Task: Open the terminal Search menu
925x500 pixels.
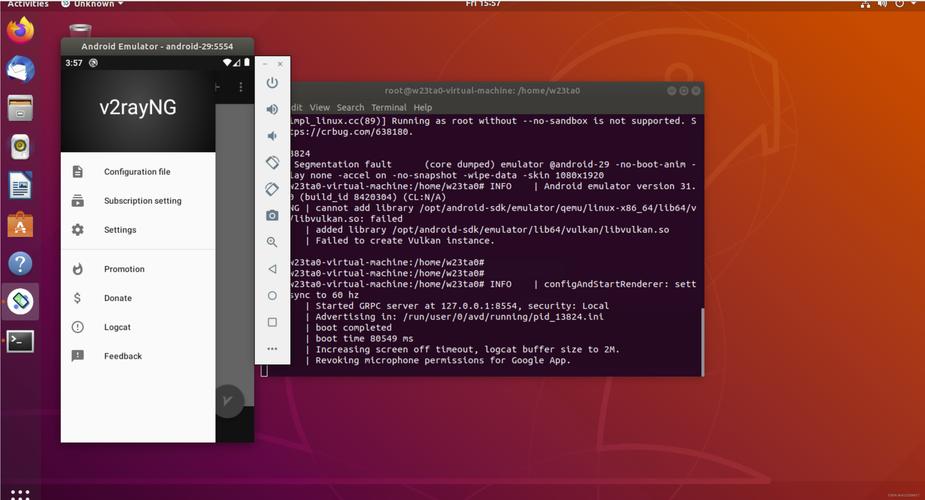Action: pyautogui.click(x=350, y=107)
